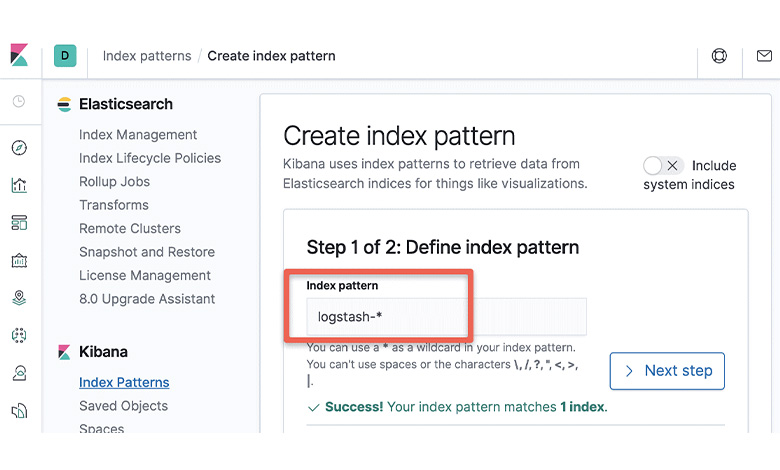Open Canvas icon in sidebar

pos(19,260)
